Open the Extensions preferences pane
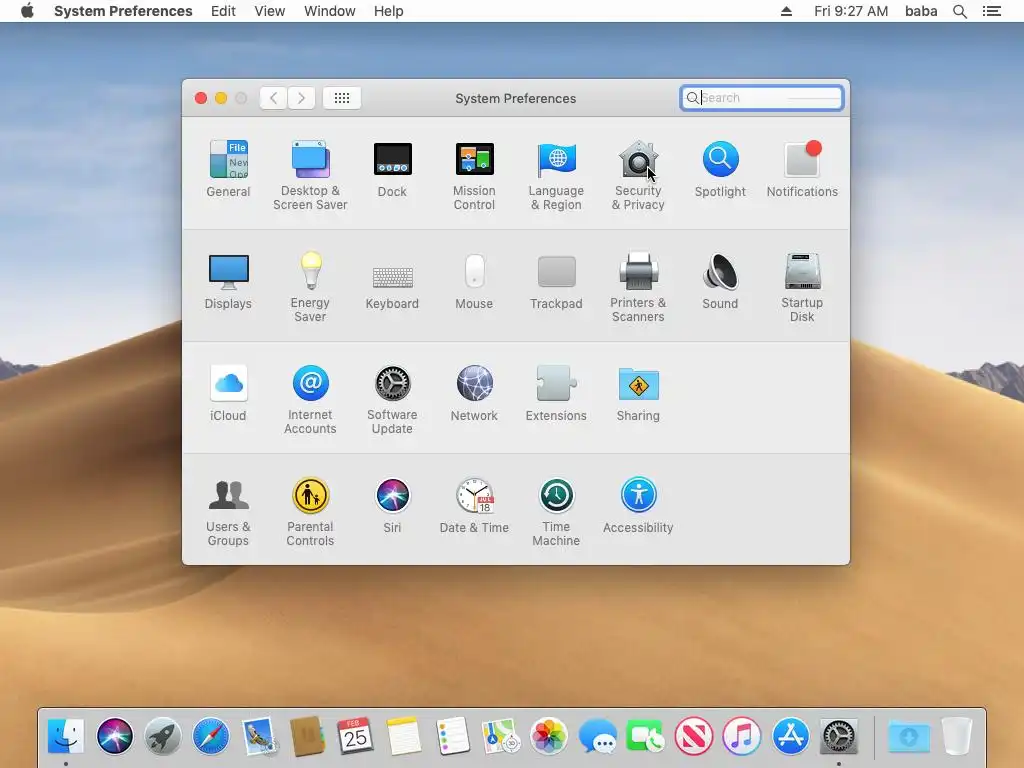 (x=556, y=393)
